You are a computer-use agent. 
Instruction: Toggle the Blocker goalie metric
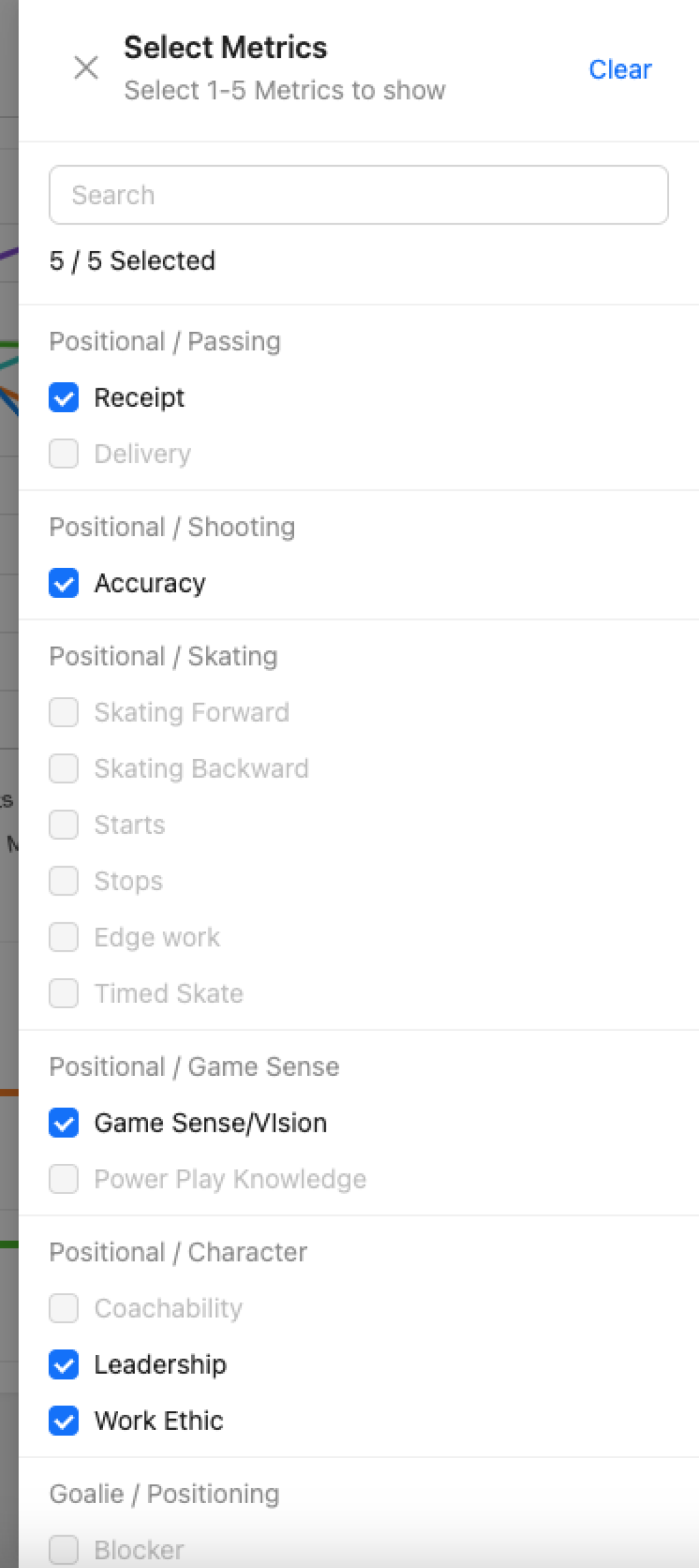point(63,1550)
